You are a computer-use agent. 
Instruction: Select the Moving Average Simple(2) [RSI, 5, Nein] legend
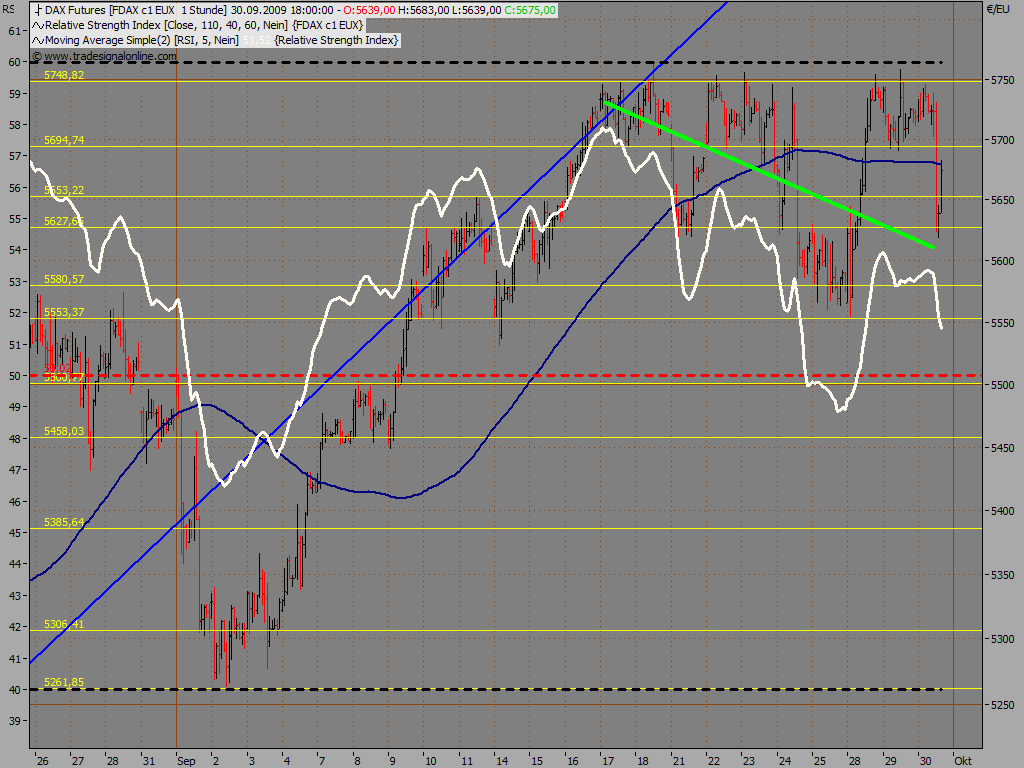(142, 40)
